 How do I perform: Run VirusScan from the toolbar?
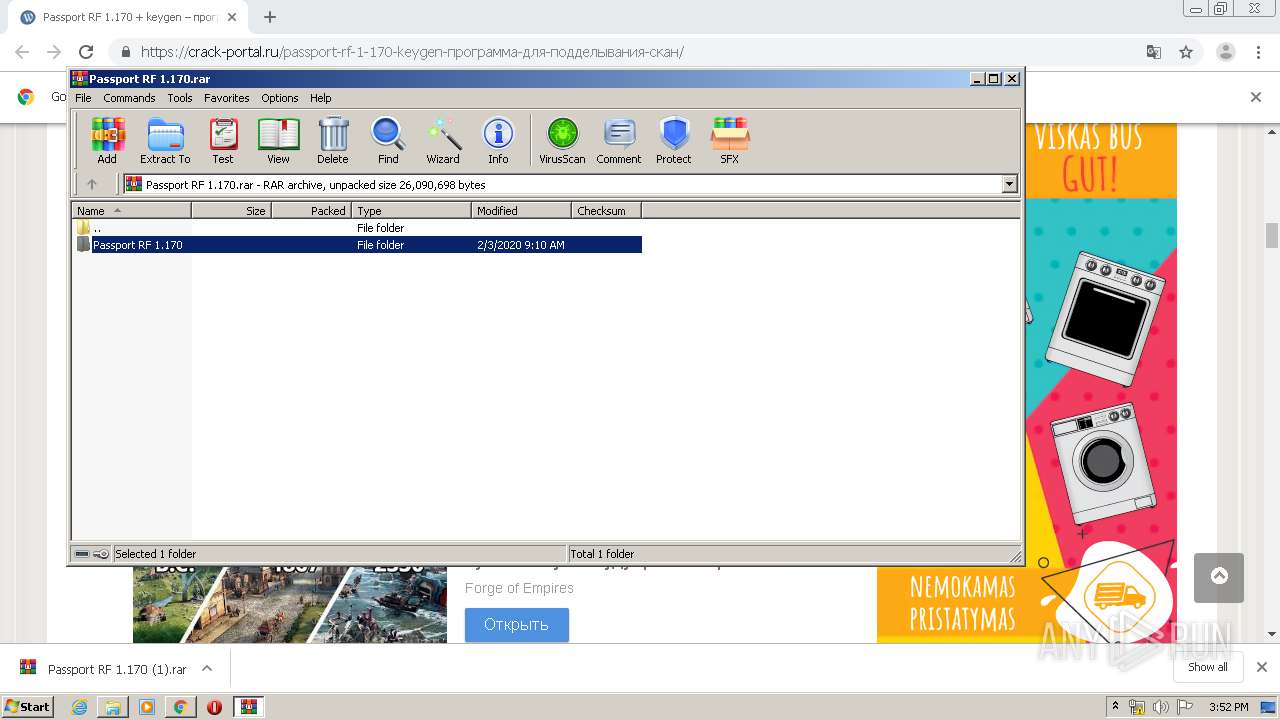[x=562, y=140]
